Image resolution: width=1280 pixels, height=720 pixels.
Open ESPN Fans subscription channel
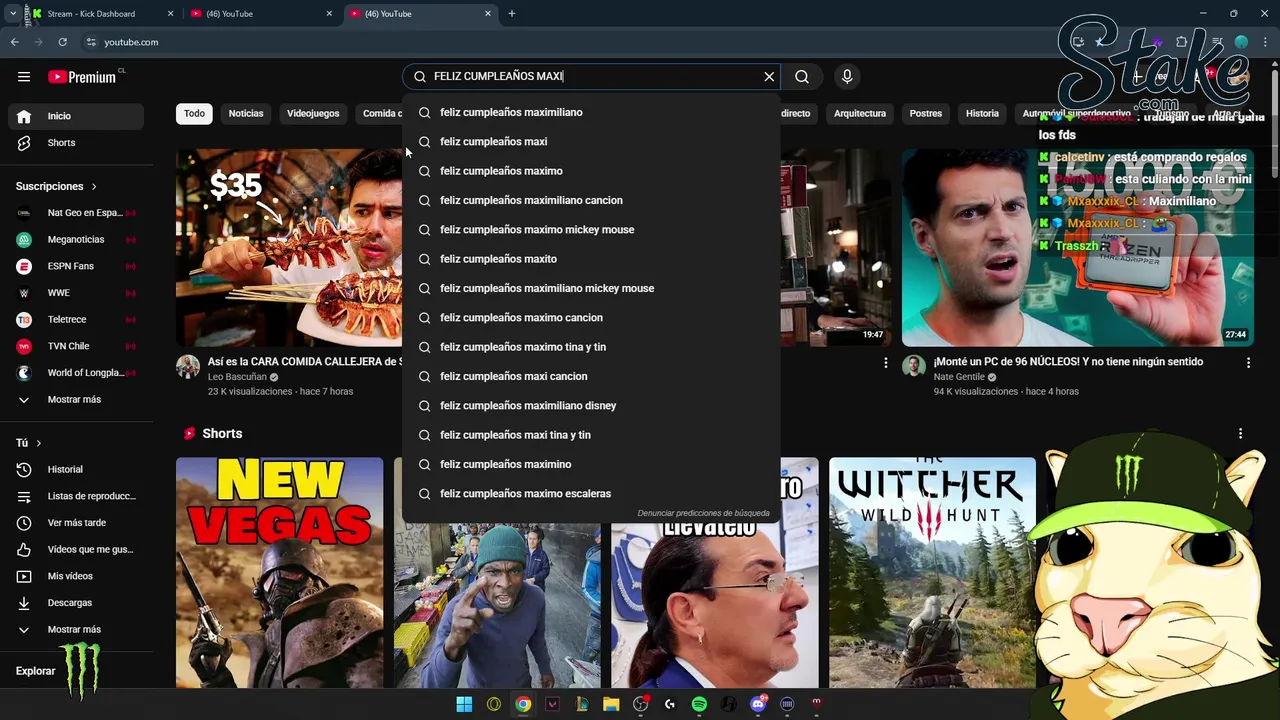tap(76, 266)
